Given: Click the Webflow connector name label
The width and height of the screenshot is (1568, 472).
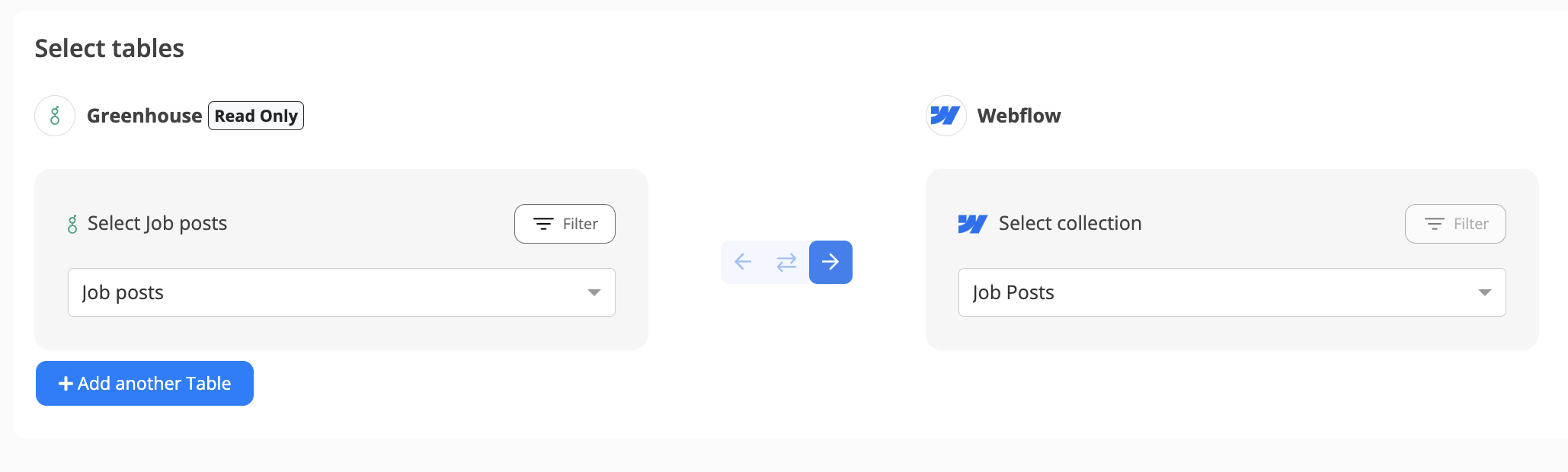Looking at the screenshot, I should [1019, 116].
